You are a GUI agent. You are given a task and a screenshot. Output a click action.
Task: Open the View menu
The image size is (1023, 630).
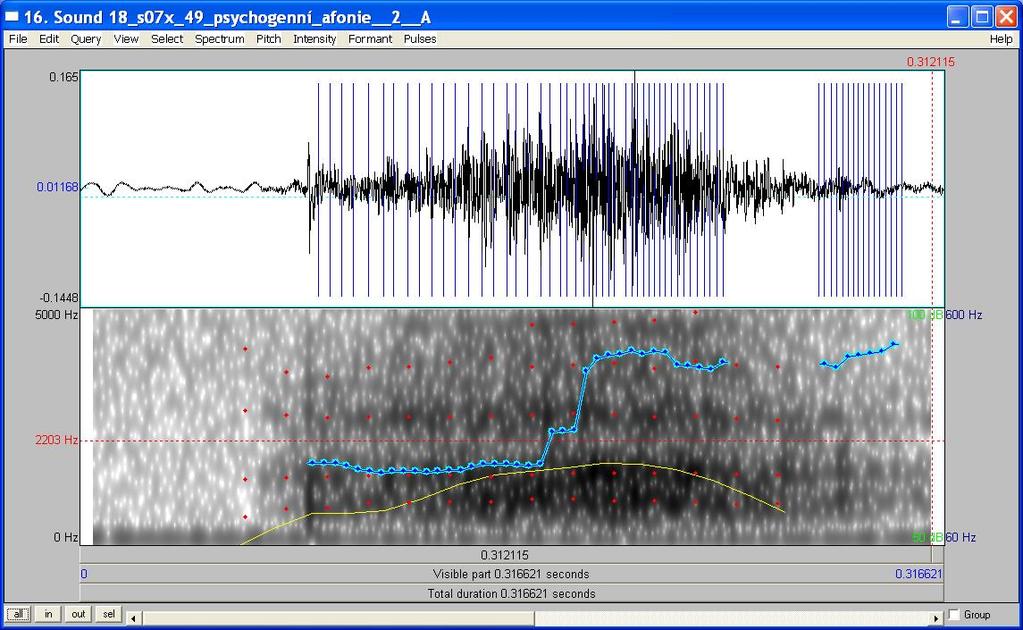point(126,39)
